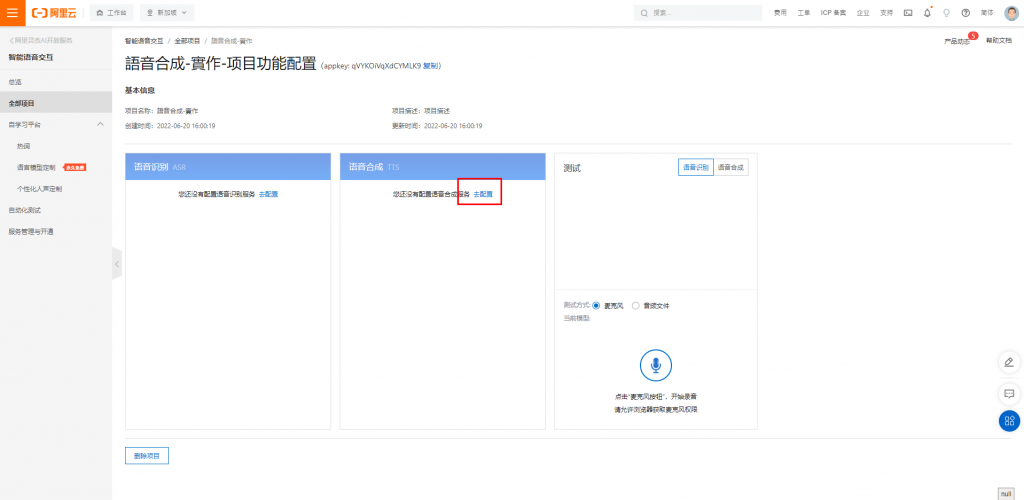Viewport: 1024px width, 500px height.
Task: Click 去配置 in the 语音识别 ASR card
Action: [x=268, y=194]
